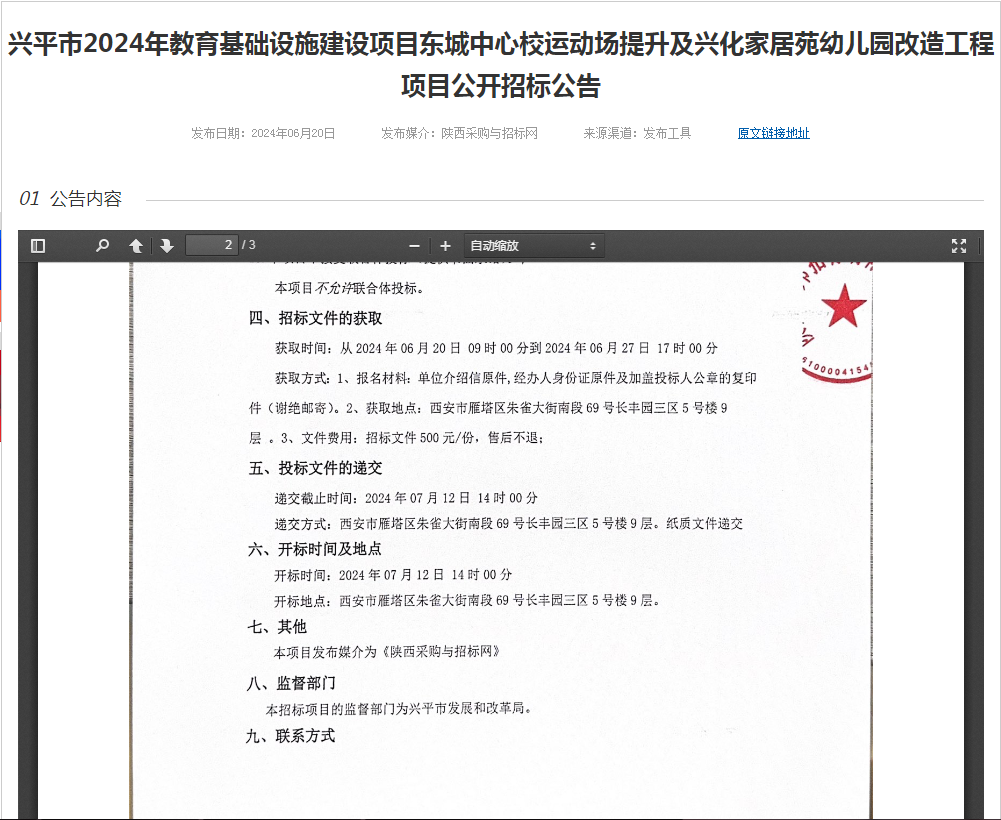
Task: Zoom out with the minus button
Action: point(414,245)
